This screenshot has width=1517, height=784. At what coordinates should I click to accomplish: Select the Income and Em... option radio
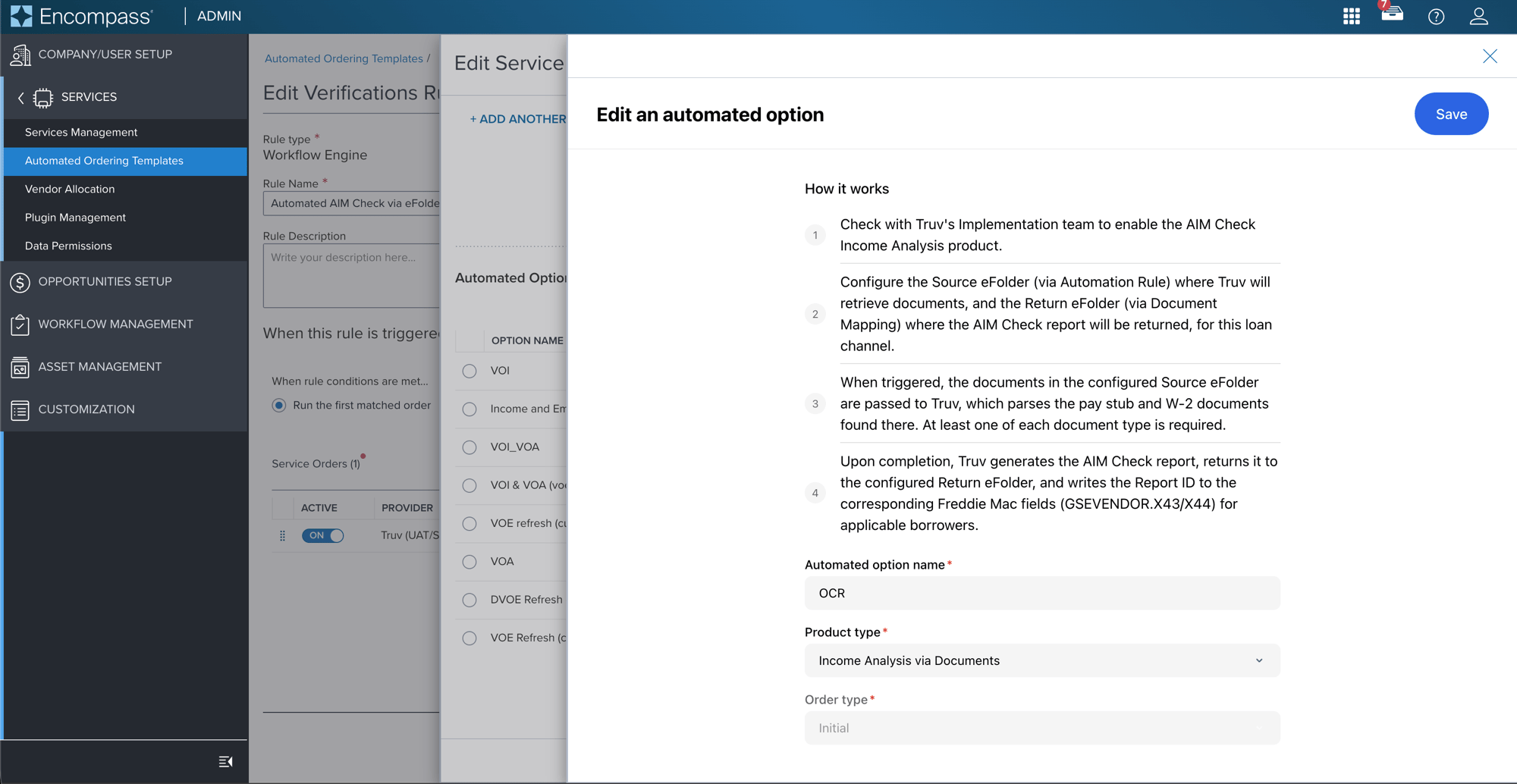[470, 409]
